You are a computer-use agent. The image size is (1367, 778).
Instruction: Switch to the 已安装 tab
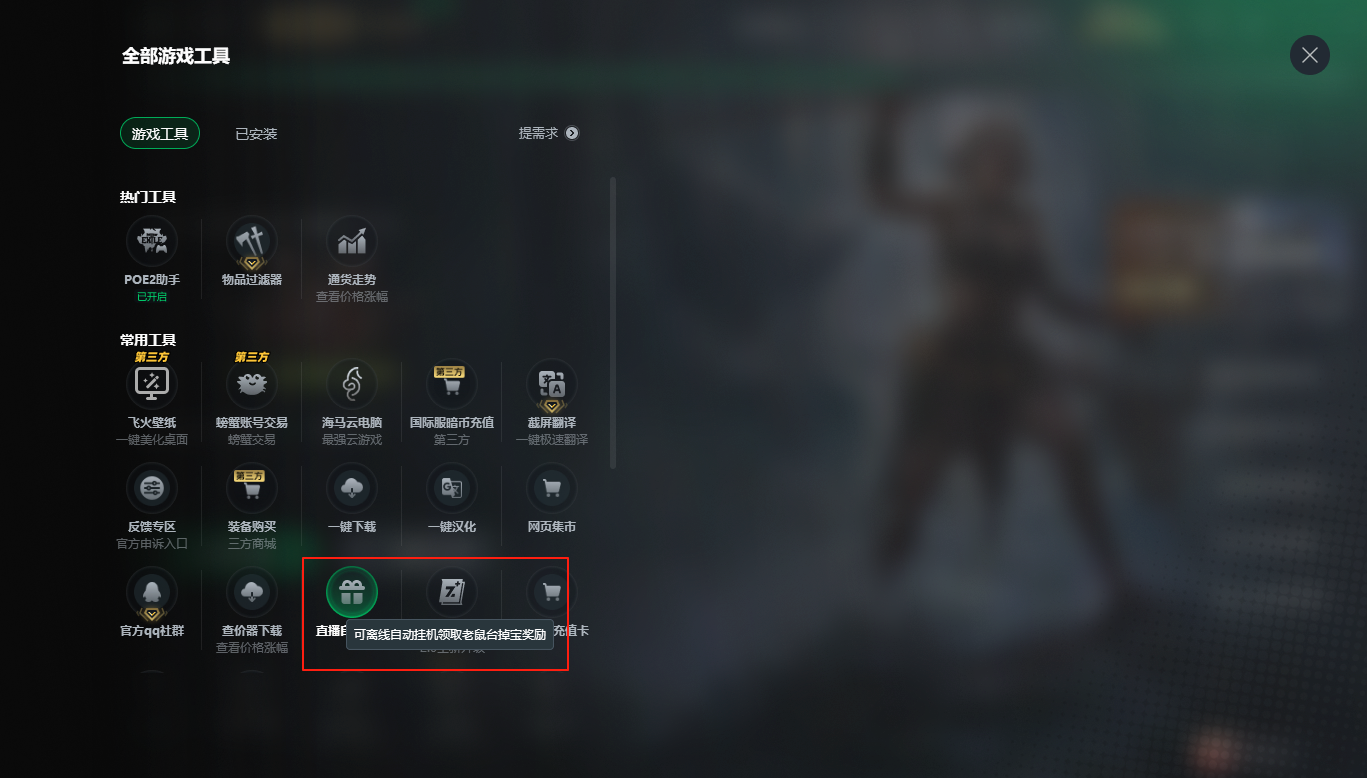pyautogui.click(x=256, y=134)
